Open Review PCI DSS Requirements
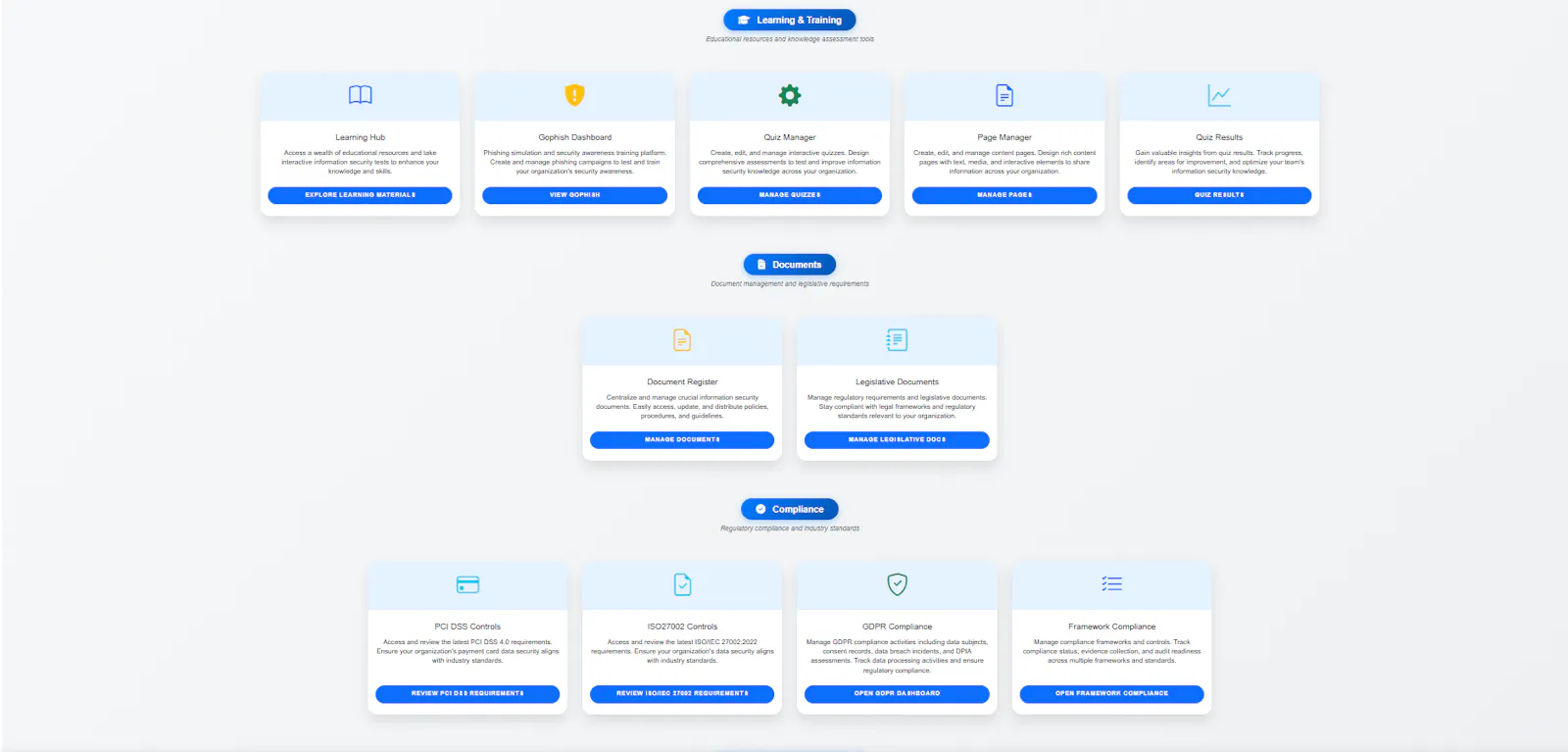 coord(467,694)
